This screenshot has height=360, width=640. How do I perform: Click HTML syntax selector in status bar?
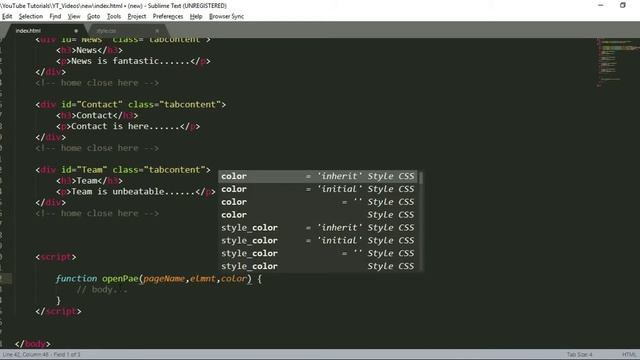[x=629, y=354]
